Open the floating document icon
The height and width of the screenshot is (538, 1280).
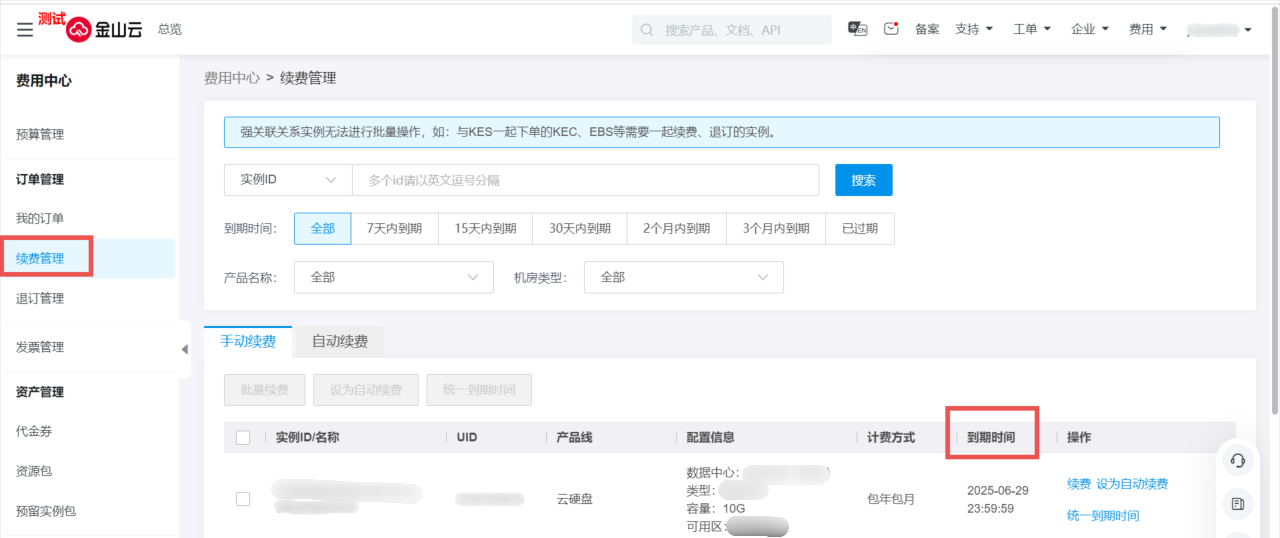pyautogui.click(x=1238, y=504)
